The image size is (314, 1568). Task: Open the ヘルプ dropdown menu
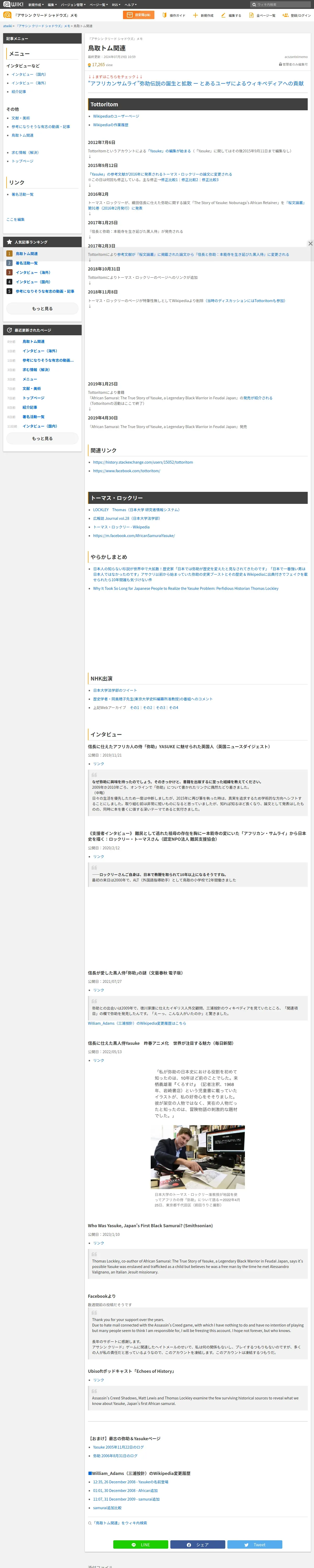coord(131,5)
